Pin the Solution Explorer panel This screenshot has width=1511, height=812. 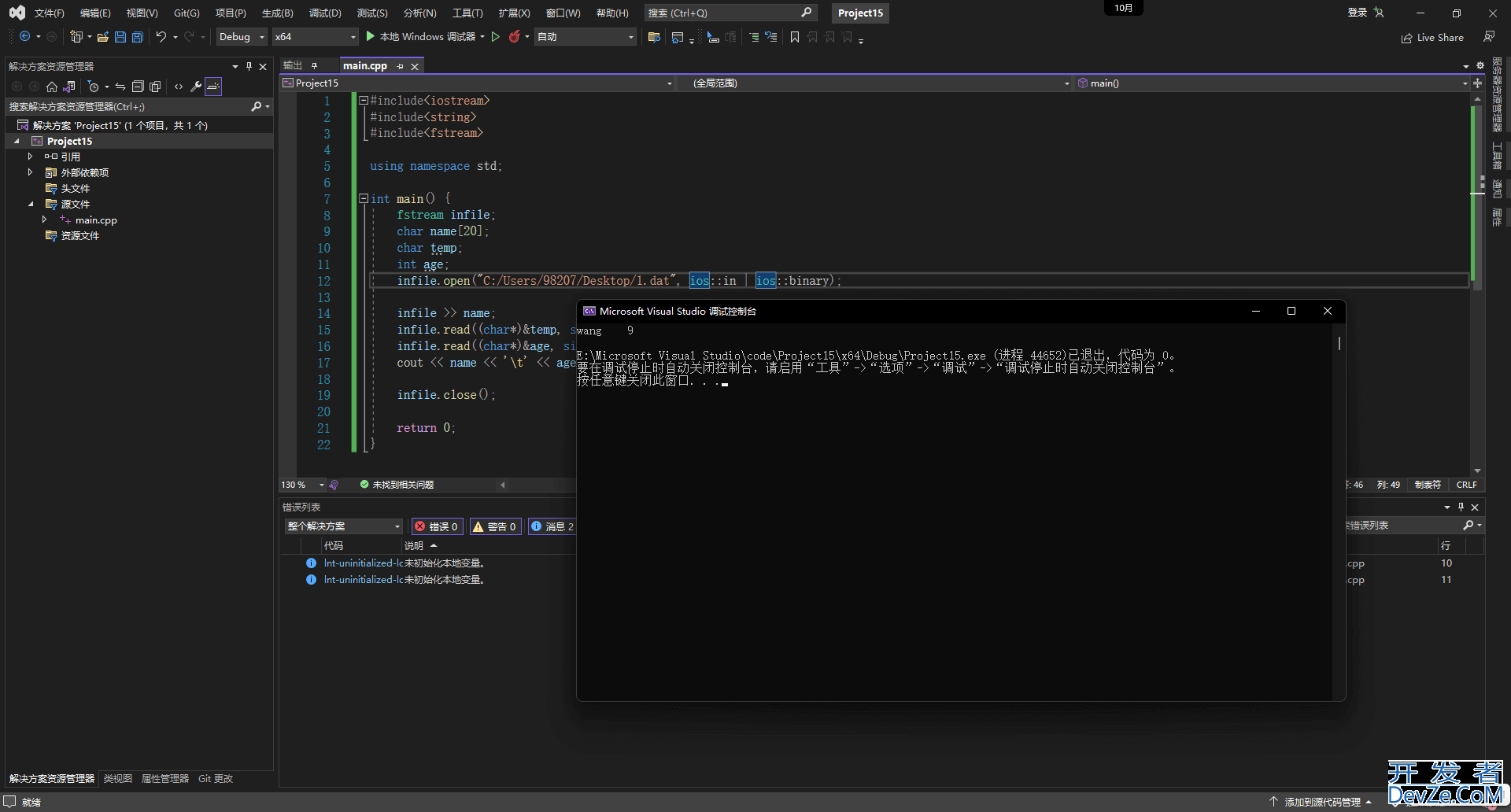pos(249,66)
